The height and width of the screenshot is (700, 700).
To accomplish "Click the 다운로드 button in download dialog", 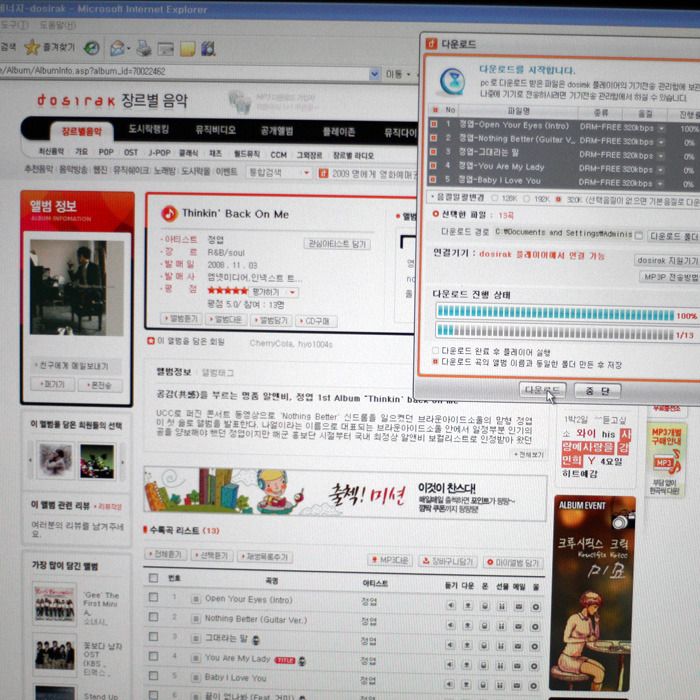I will pyautogui.click(x=542, y=390).
